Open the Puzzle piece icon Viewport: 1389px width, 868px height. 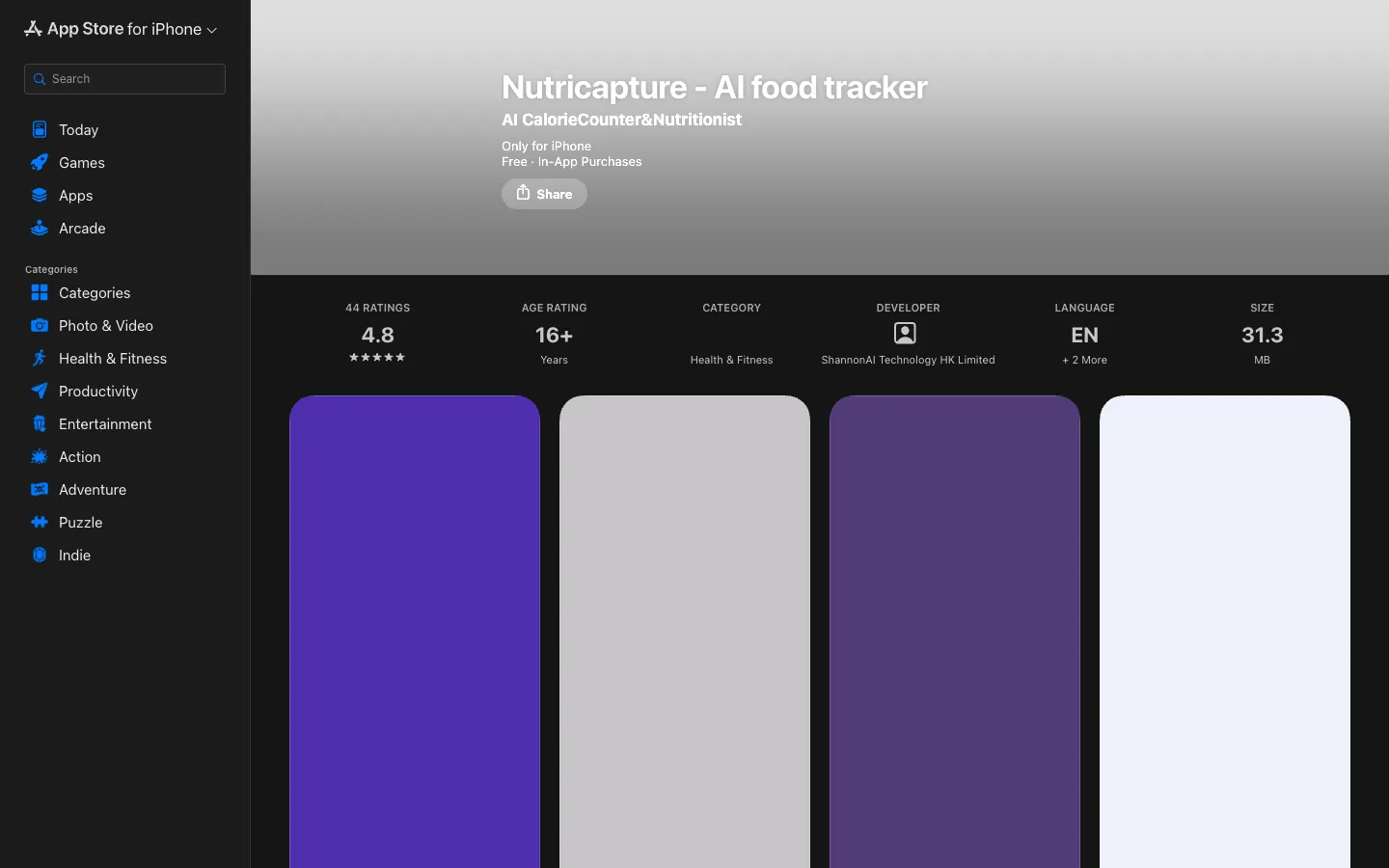click(x=40, y=522)
